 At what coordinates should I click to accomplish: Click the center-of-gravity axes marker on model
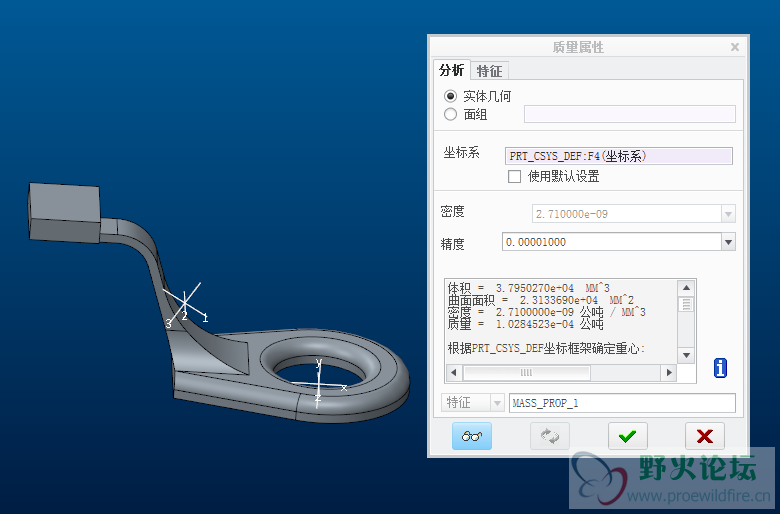tap(185, 303)
